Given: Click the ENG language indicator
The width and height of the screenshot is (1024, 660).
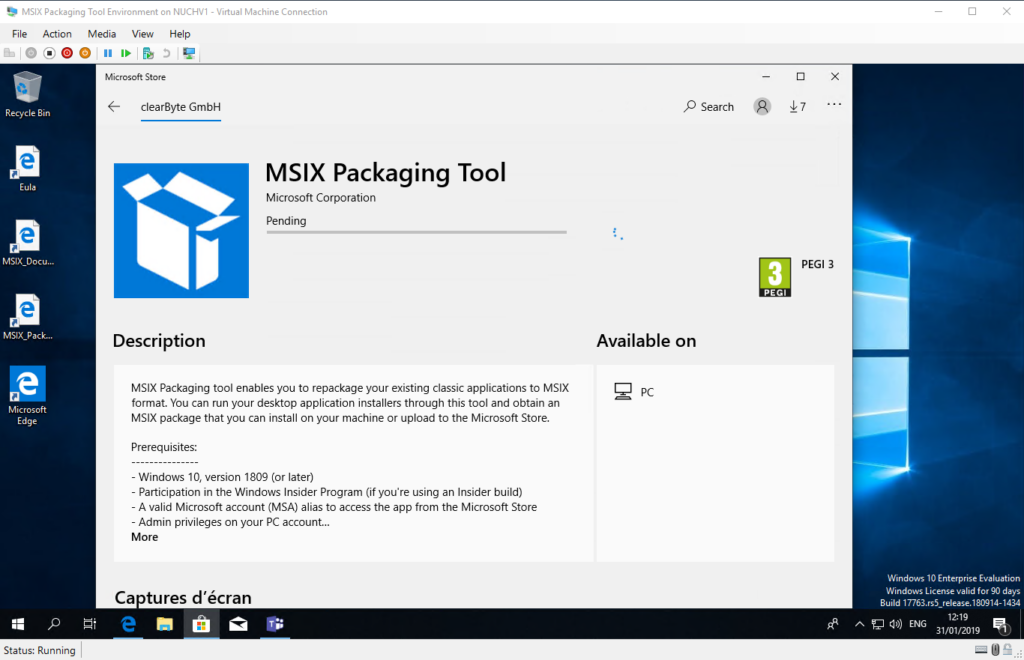Looking at the screenshot, I should (x=918, y=624).
